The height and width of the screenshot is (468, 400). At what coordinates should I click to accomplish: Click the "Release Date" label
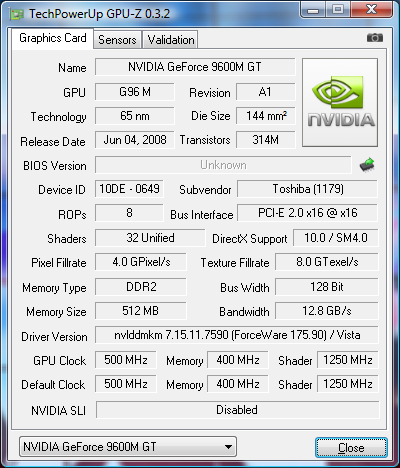53,142
